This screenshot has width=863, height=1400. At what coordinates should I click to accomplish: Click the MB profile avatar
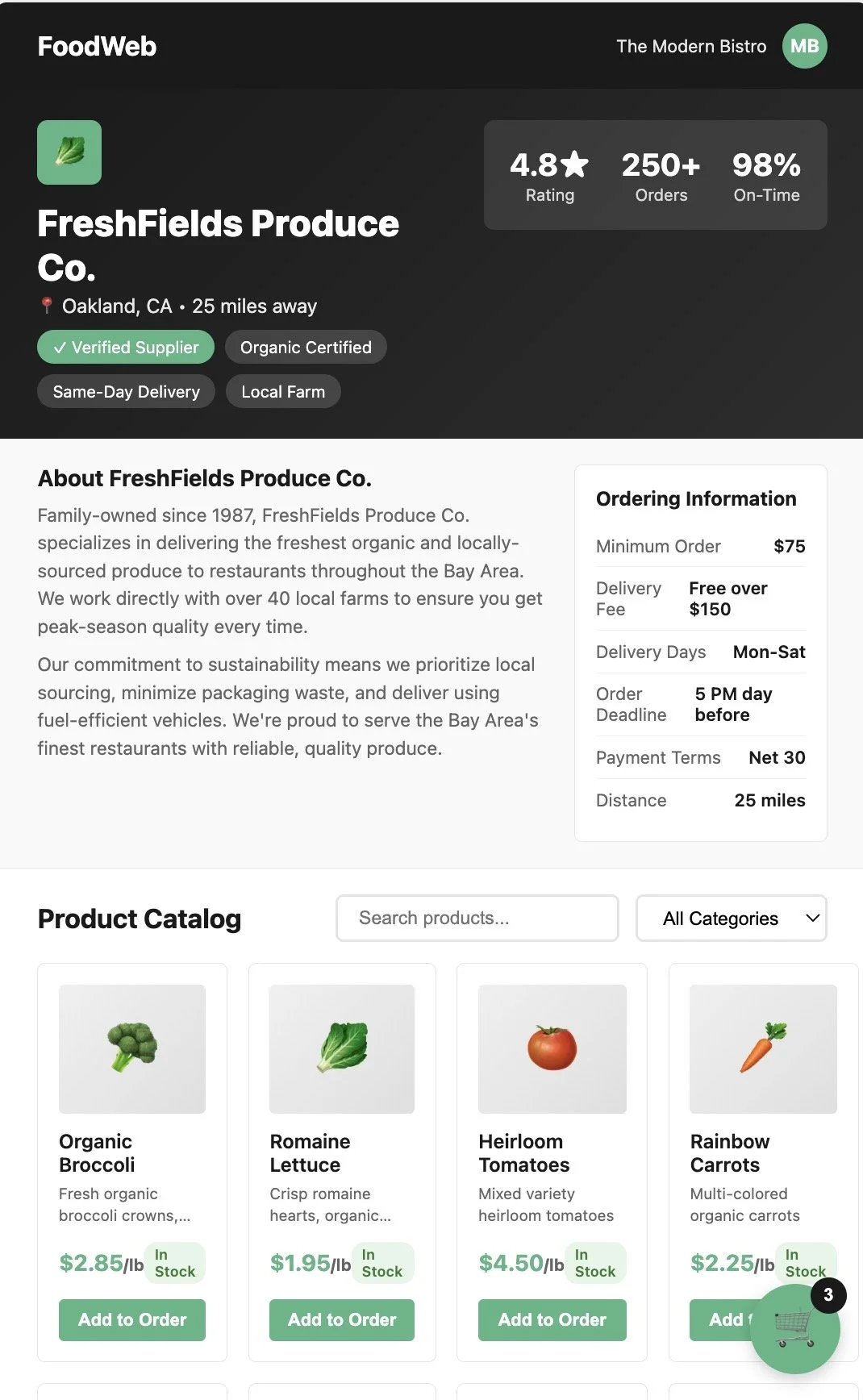click(x=804, y=47)
